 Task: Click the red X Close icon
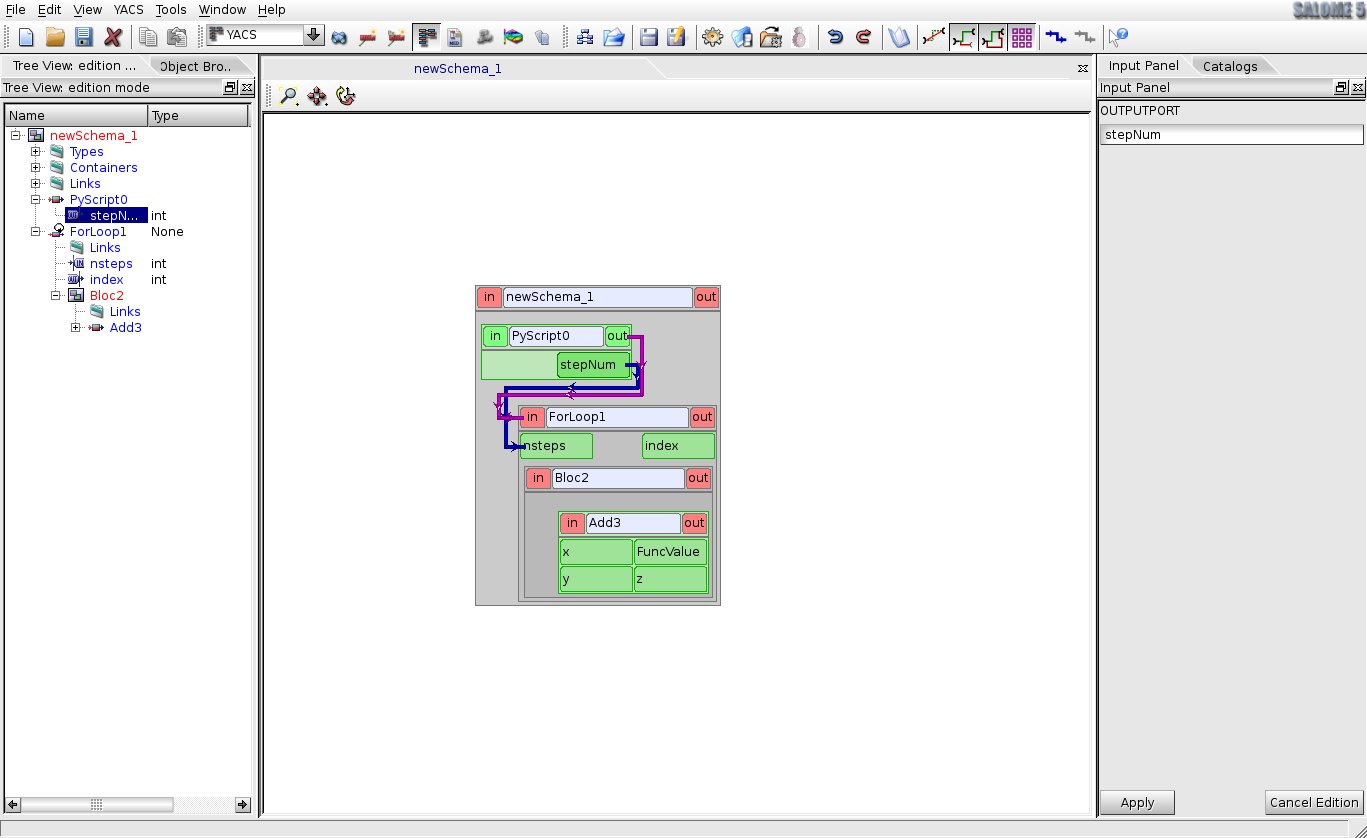click(x=113, y=37)
